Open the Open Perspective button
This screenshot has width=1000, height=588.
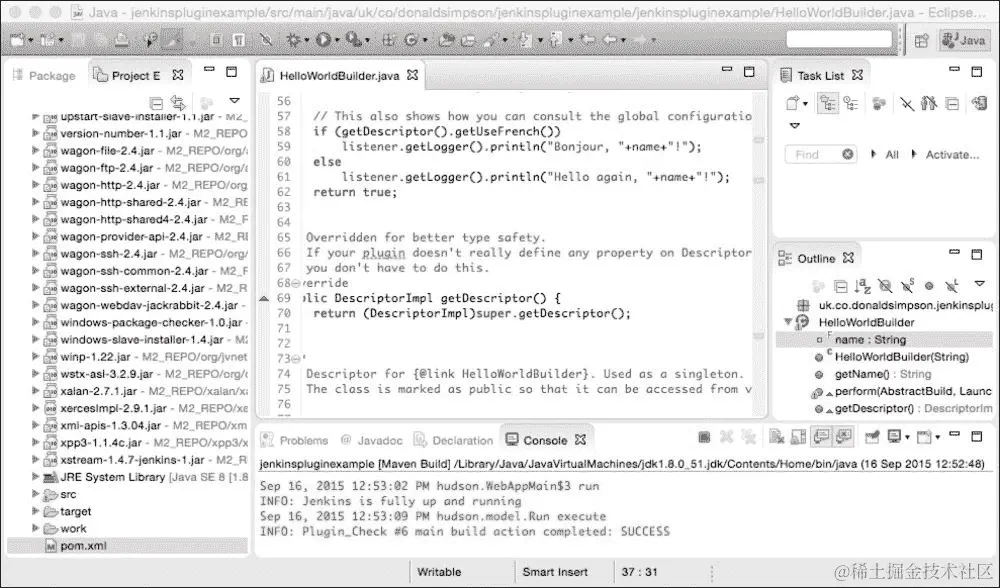tap(922, 41)
